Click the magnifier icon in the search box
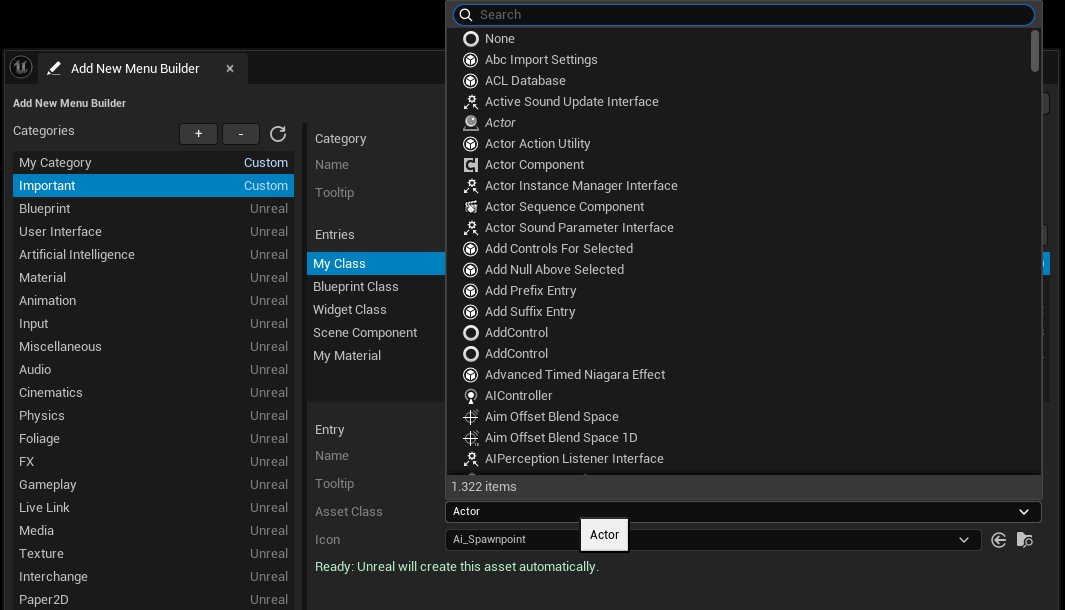Image resolution: width=1065 pixels, height=610 pixels. (466, 15)
